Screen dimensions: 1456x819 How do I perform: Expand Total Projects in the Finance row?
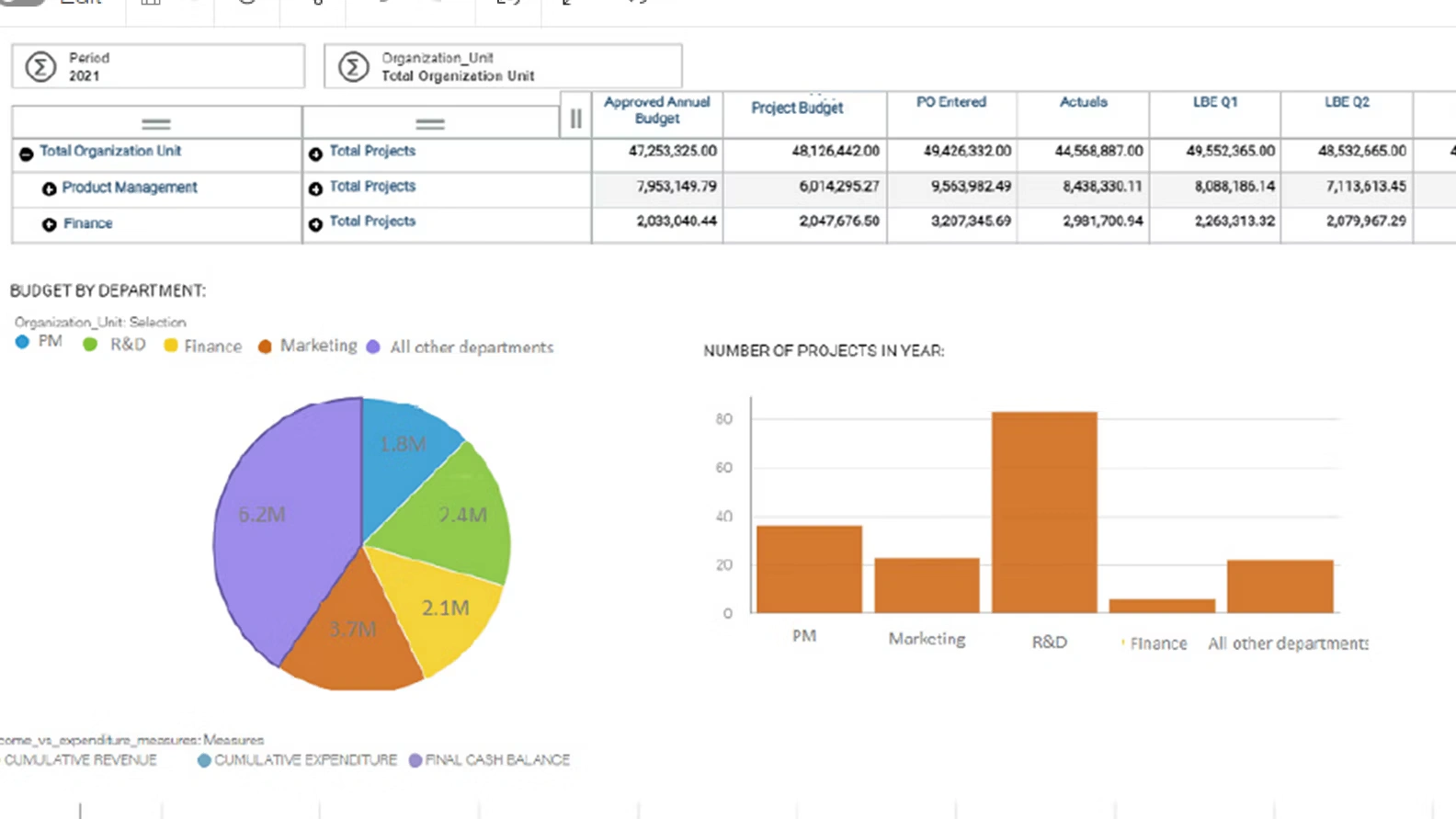[315, 224]
